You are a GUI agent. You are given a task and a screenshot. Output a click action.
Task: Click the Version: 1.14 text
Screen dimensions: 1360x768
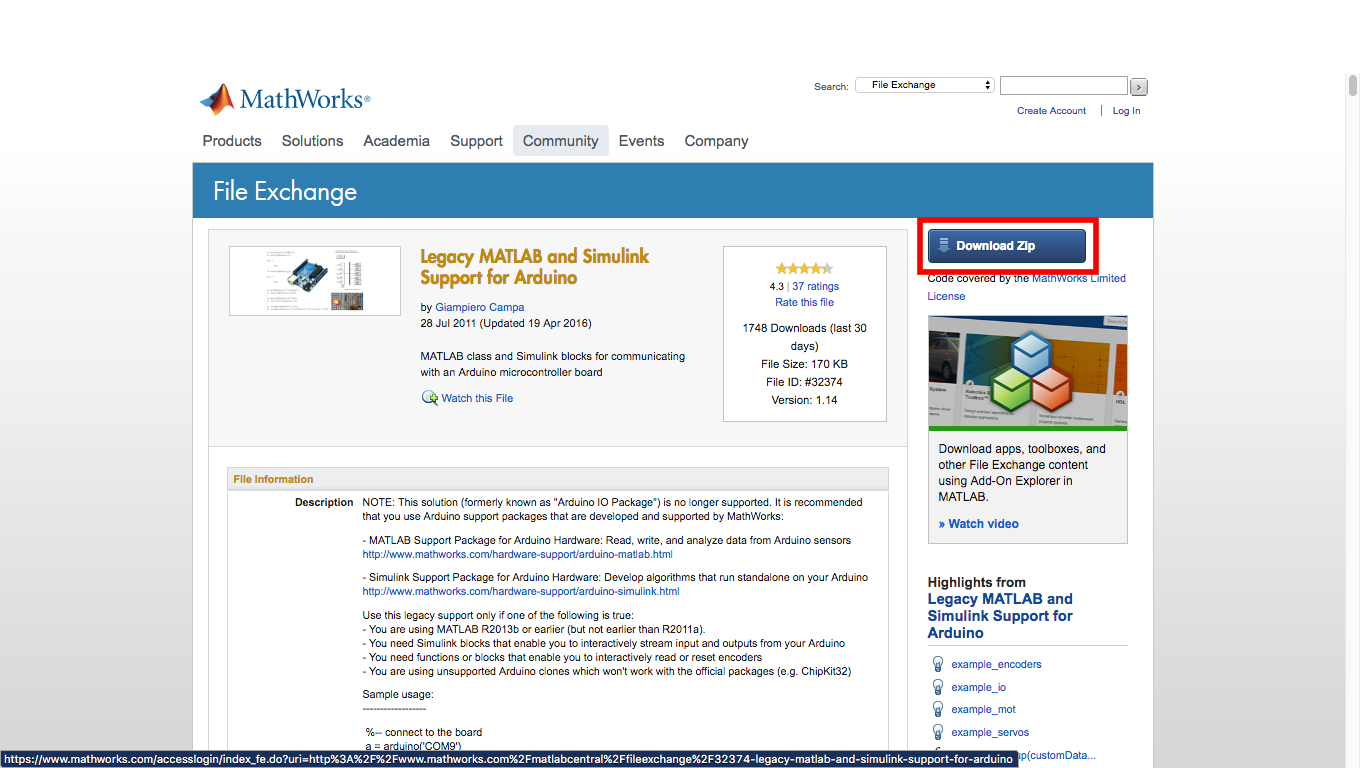[x=804, y=400]
